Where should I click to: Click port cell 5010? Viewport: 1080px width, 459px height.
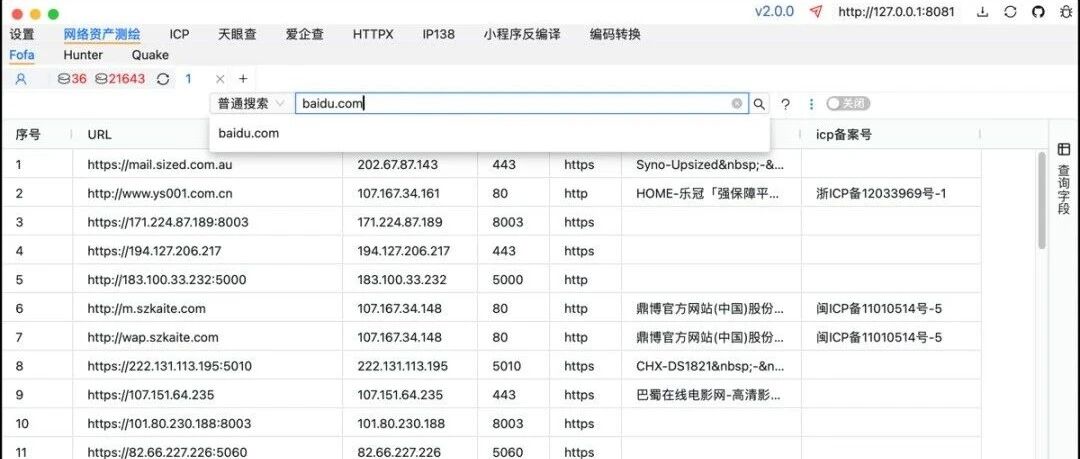click(507, 366)
